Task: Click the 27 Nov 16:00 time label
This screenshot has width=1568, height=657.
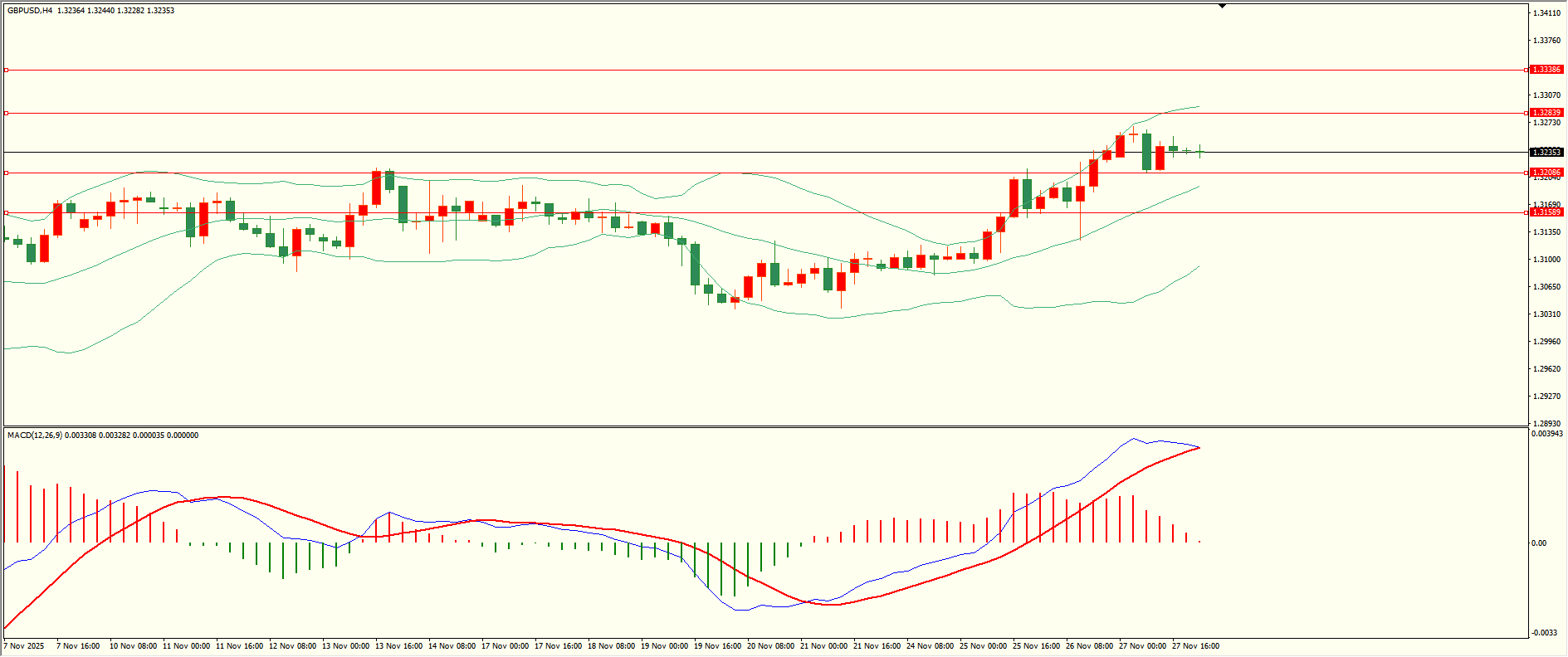Action: click(1195, 646)
